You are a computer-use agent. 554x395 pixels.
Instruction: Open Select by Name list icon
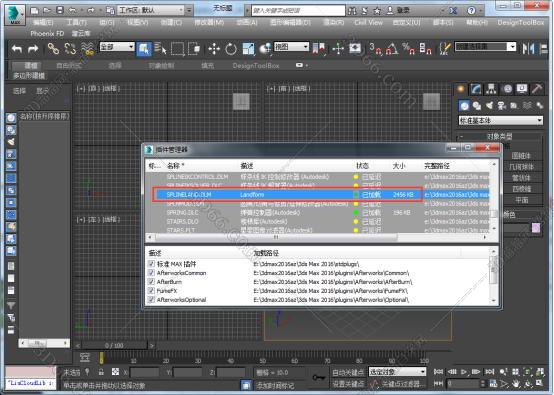pyautogui.click(x=161, y=48)
